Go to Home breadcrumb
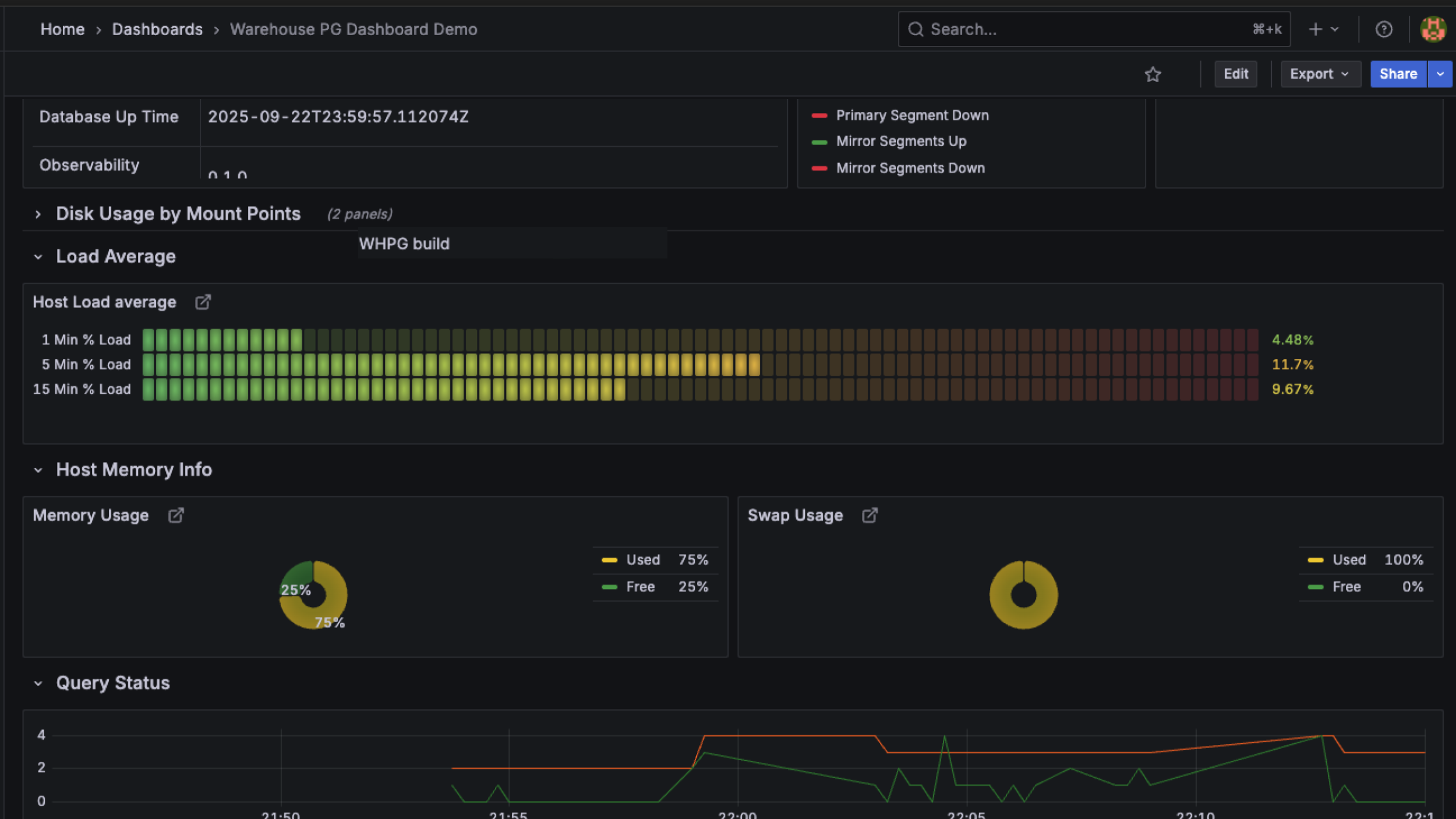The image size is (1456, 819). [x=62, y=29]
